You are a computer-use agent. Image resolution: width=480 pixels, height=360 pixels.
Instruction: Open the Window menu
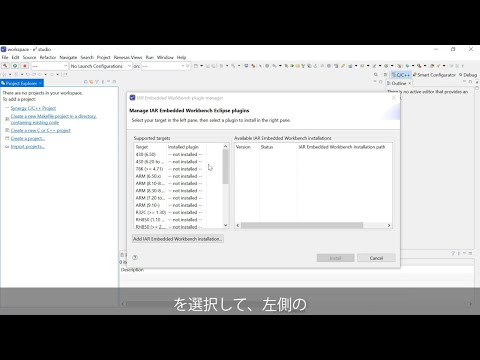click(x=165, y=57)
